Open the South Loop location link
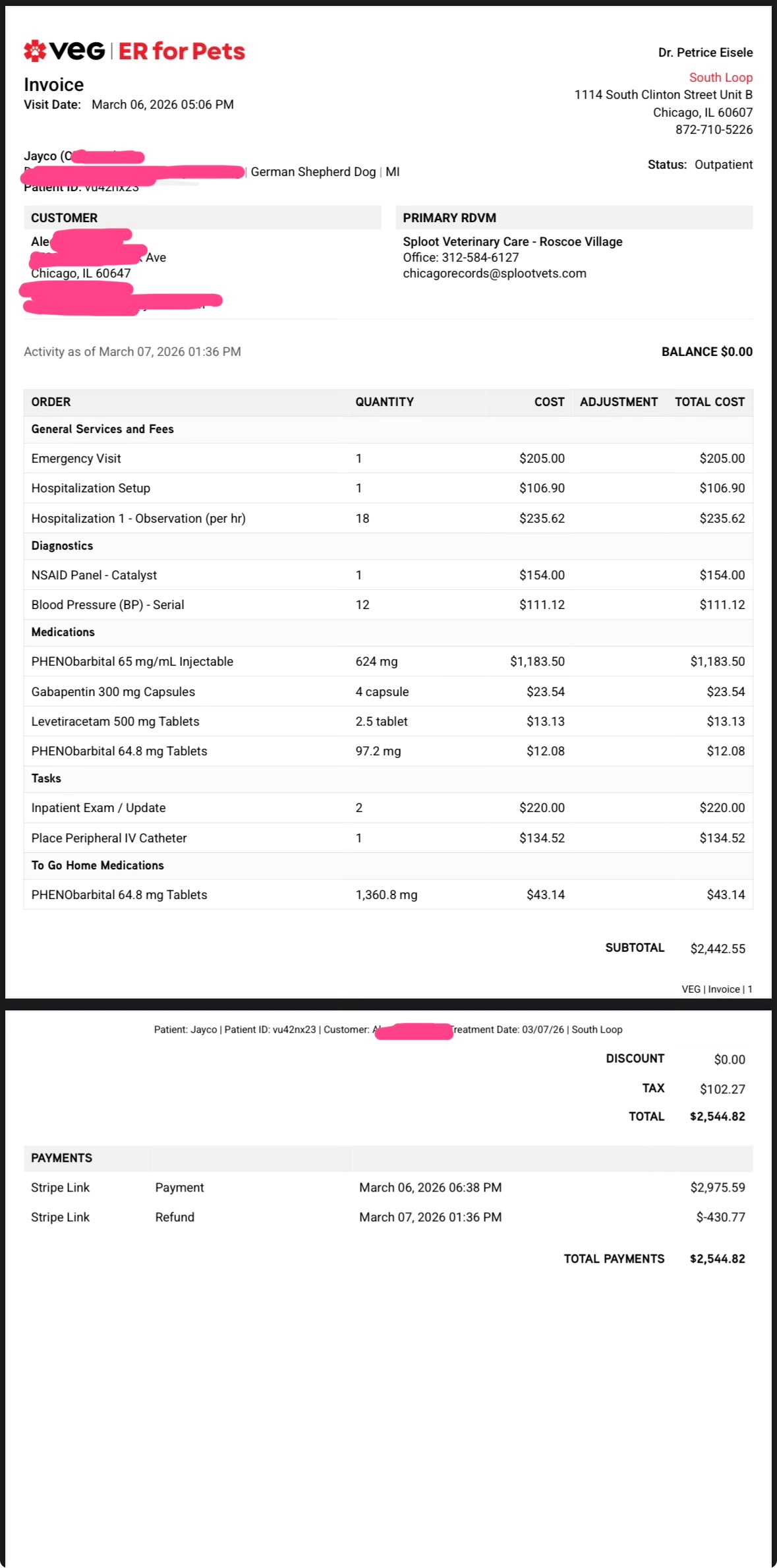Viewport: 777px width, 1568px height. 720,77
